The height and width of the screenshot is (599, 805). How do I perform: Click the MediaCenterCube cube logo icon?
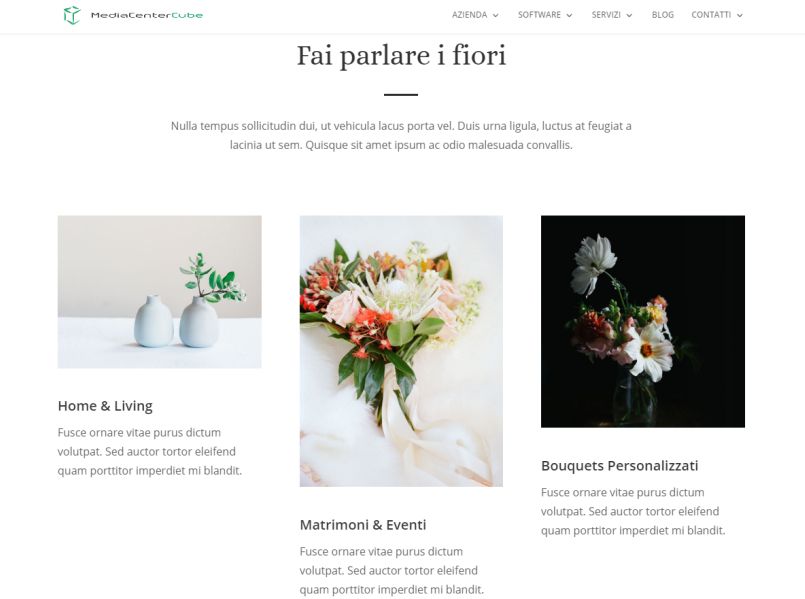point(72,15)
